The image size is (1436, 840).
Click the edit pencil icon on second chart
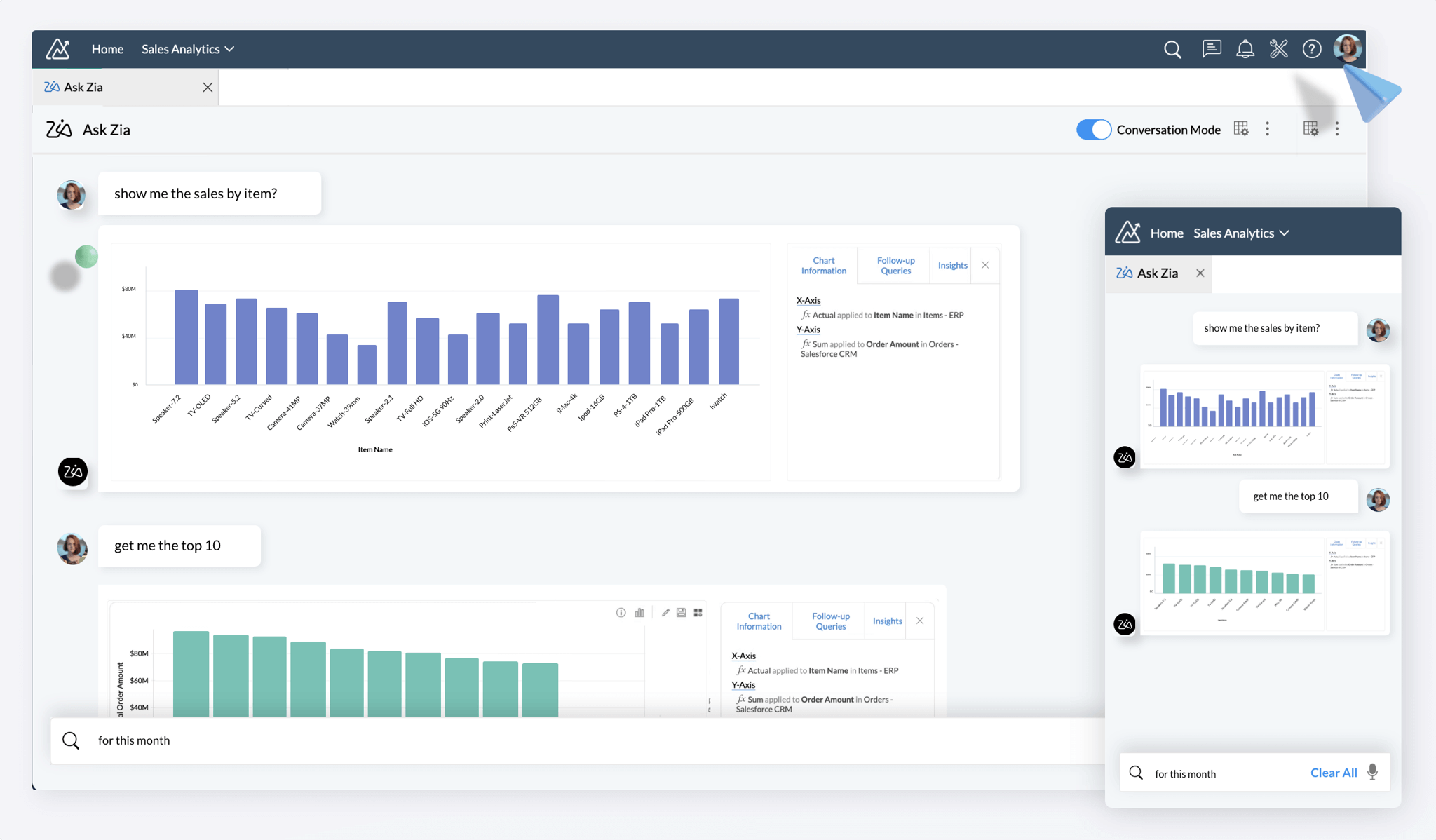[665, 612]
